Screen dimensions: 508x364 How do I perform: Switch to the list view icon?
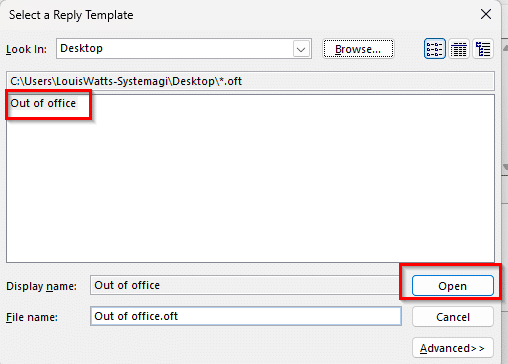pyautogui.click(x=435, y=49)
